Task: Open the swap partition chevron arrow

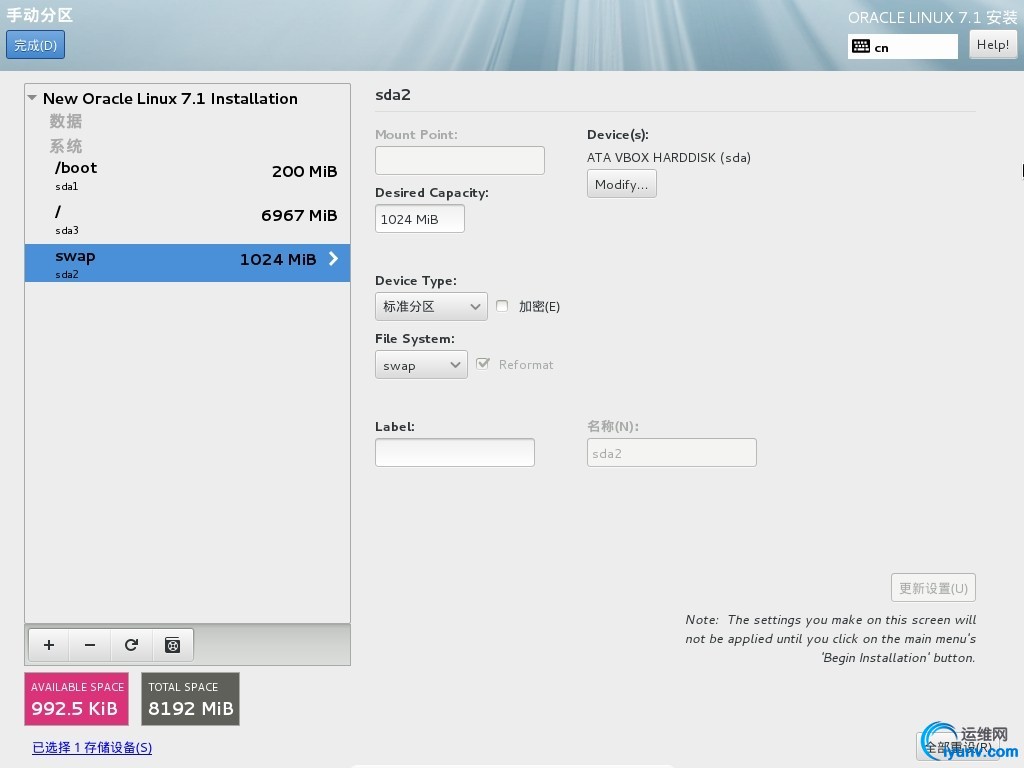Action: pyautogui.click(x=333, y=259)
